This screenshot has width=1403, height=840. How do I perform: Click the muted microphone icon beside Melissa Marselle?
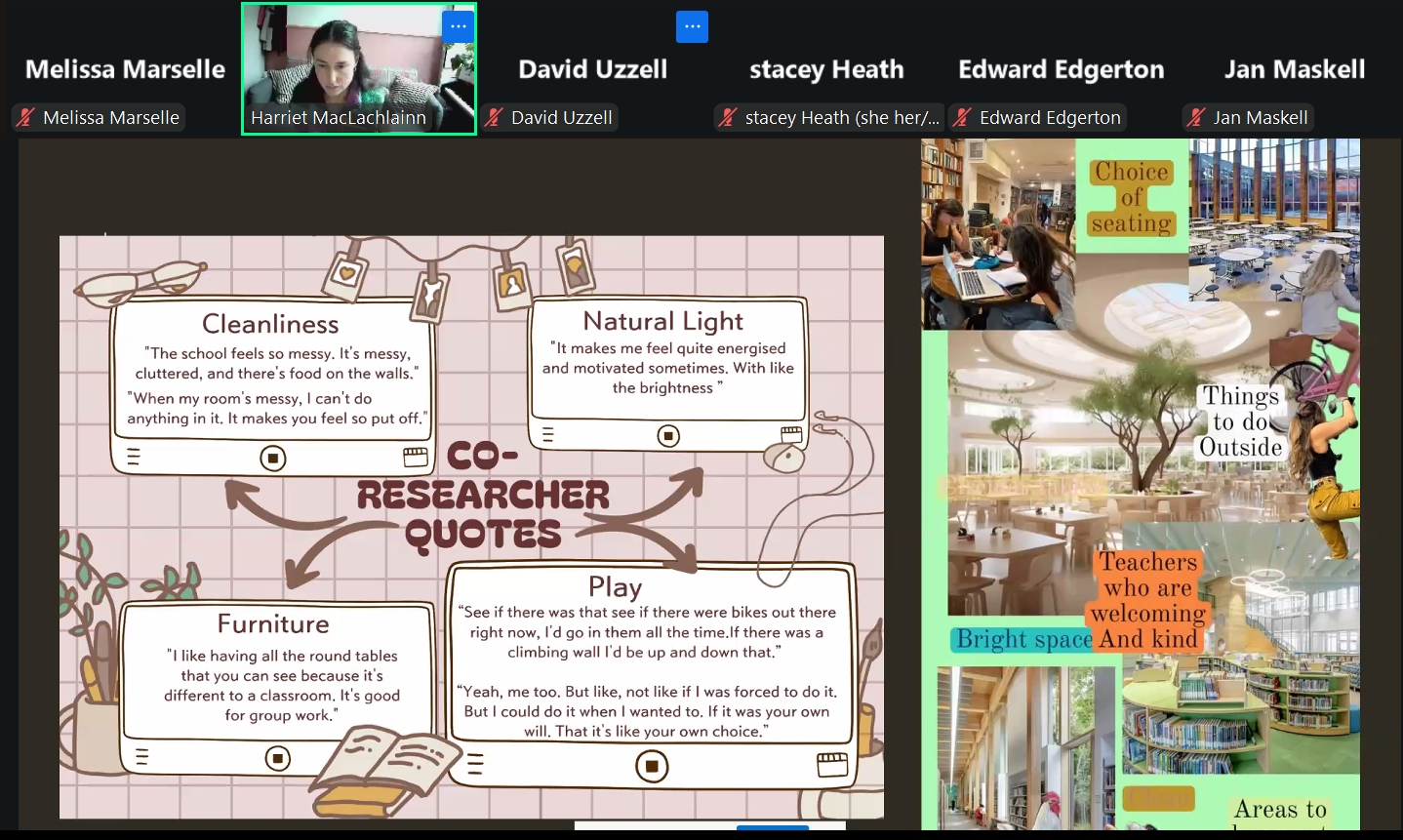25,118
